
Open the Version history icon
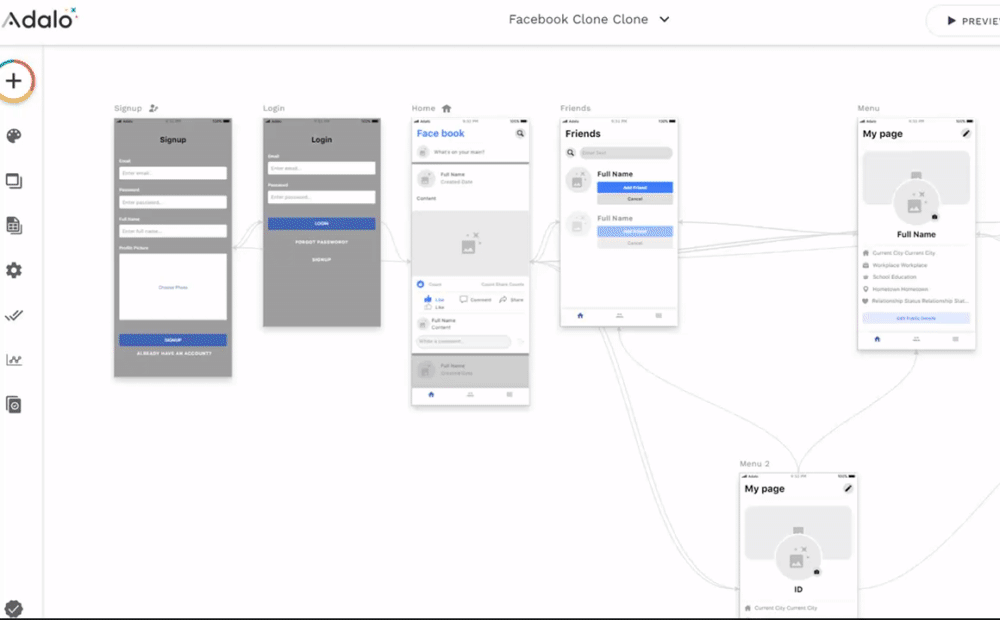pos(14,404)
